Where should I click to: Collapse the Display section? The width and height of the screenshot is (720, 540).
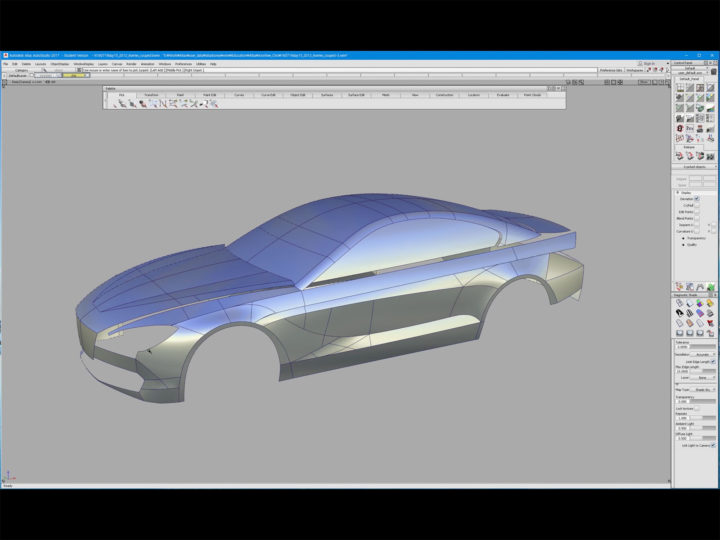point(678,192)
